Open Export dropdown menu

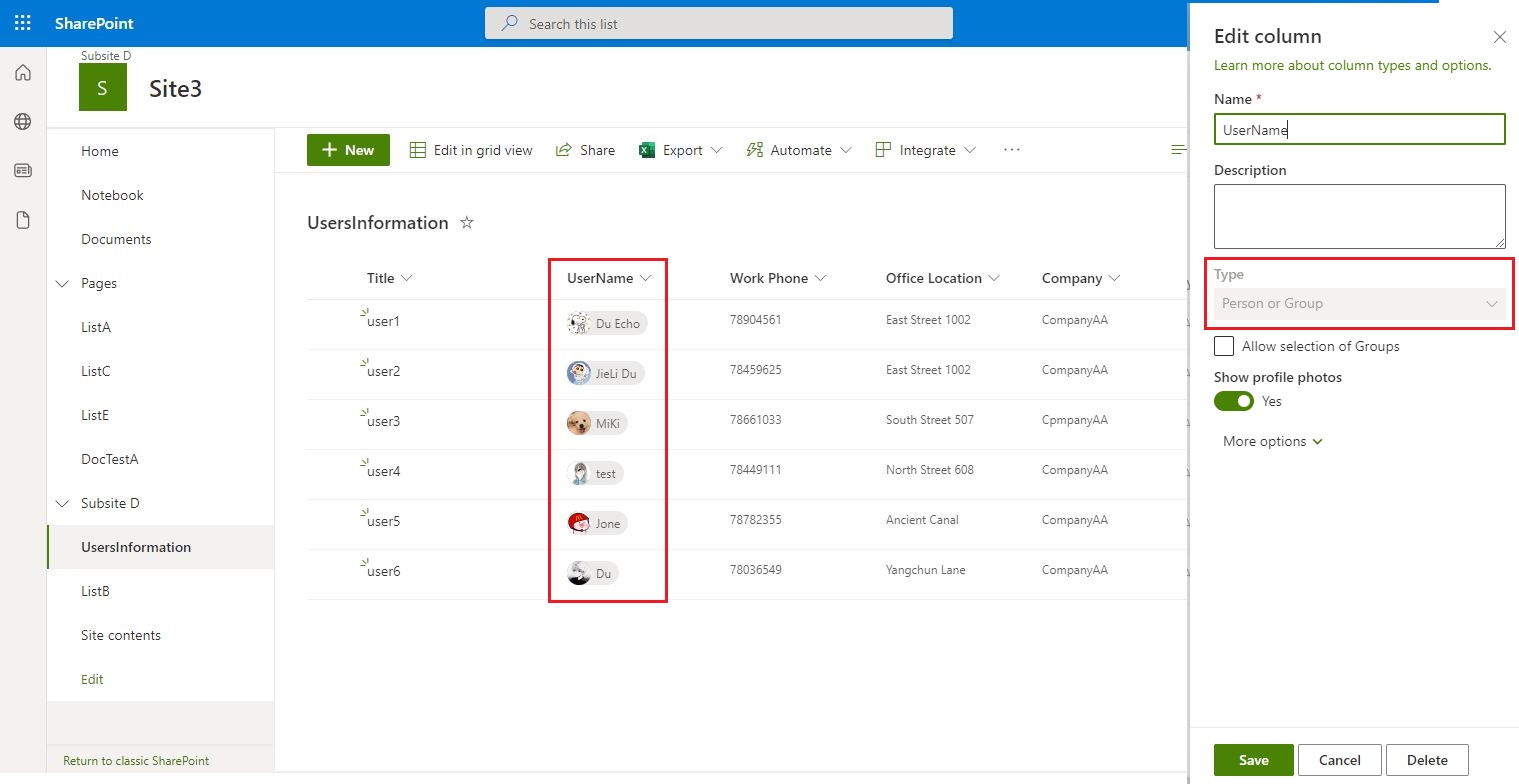pos(716,150)
